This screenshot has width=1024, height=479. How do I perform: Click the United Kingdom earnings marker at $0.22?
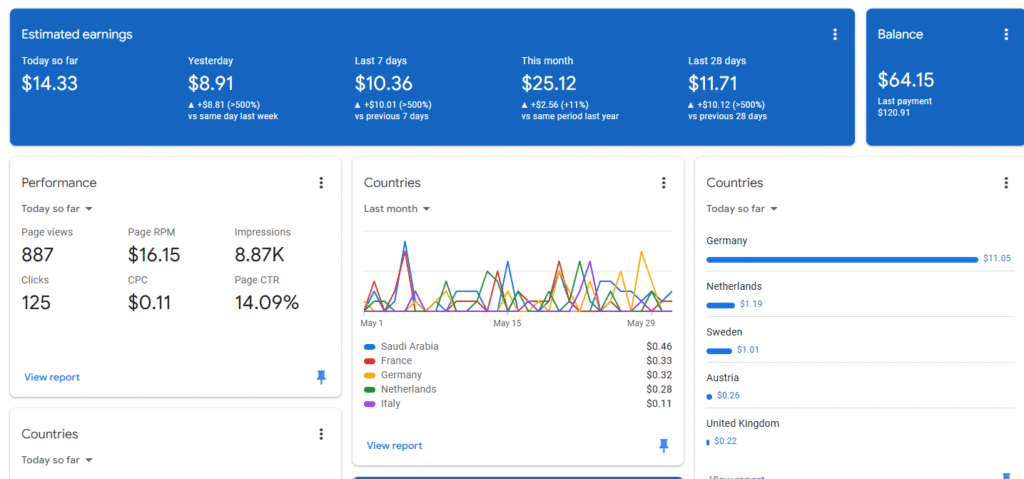point(708,442)
